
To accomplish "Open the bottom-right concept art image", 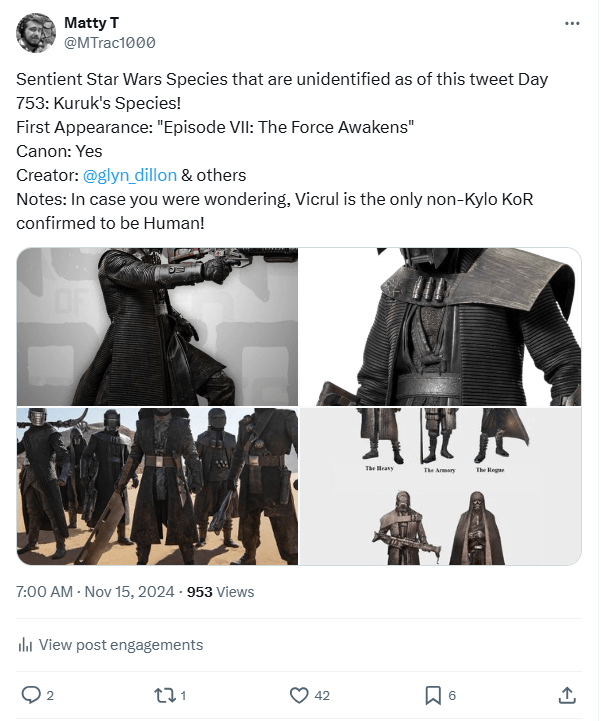I will 441,487.
